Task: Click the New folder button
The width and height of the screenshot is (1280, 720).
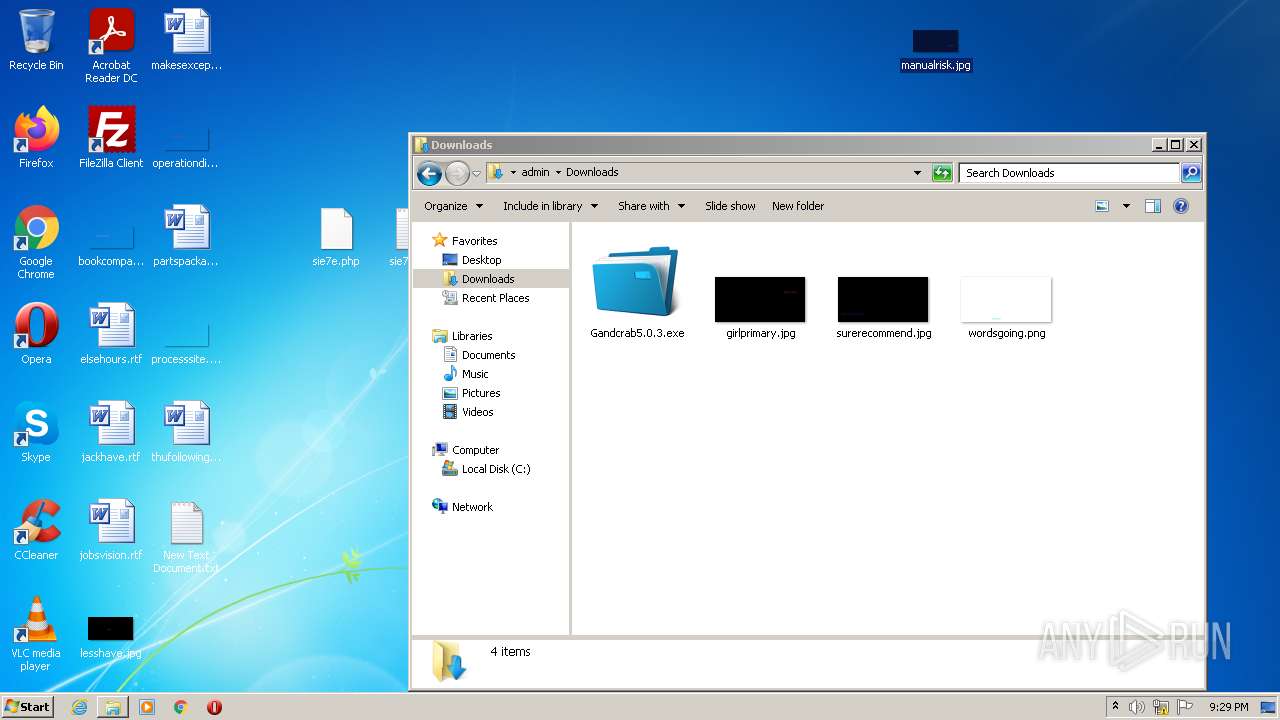Action: click(798, 206)
